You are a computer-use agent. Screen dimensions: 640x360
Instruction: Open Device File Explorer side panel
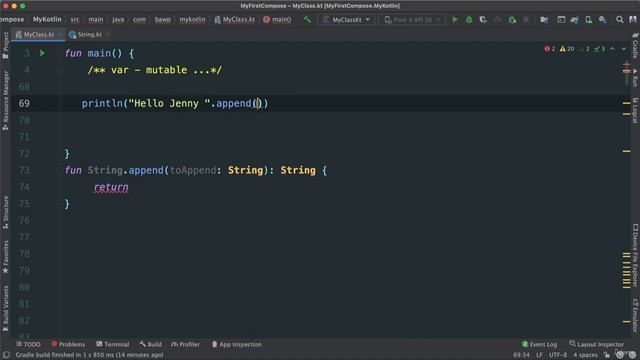click(x=635, y=255)
